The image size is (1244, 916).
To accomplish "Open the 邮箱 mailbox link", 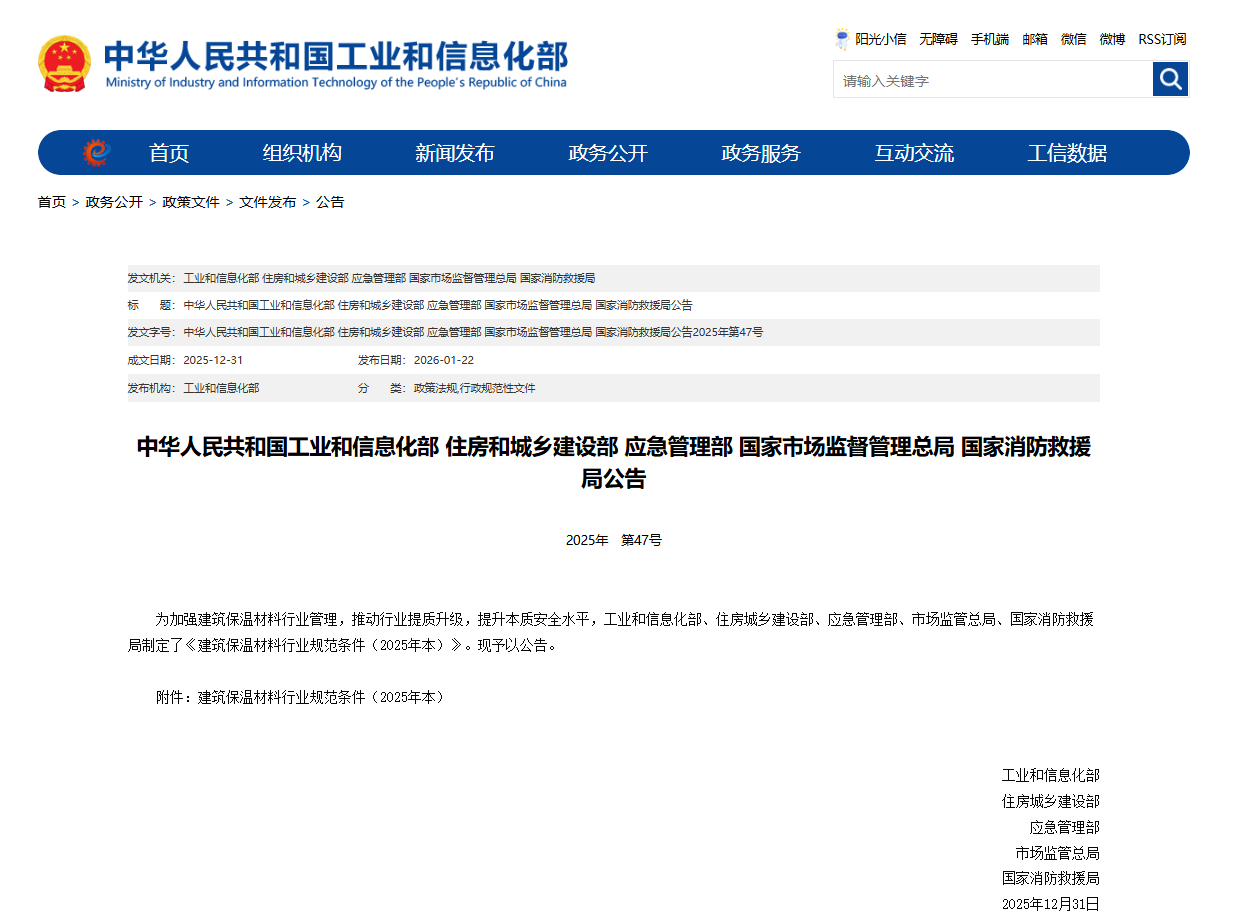I will click(1035, 38).
